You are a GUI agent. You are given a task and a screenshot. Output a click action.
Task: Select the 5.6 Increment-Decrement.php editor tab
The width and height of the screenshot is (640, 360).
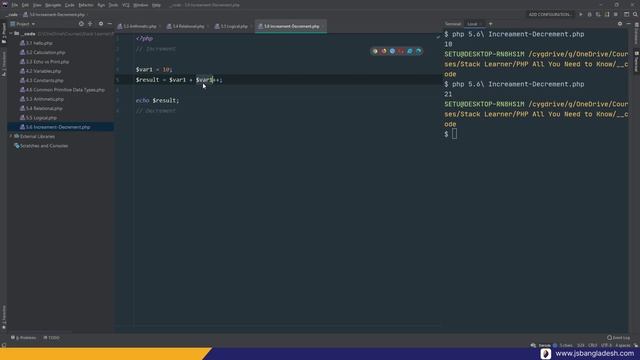point(291,26)
